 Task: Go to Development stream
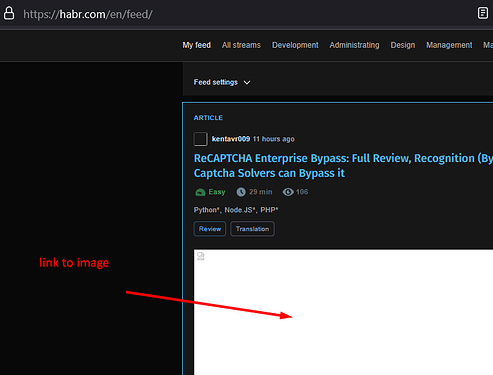295,45
